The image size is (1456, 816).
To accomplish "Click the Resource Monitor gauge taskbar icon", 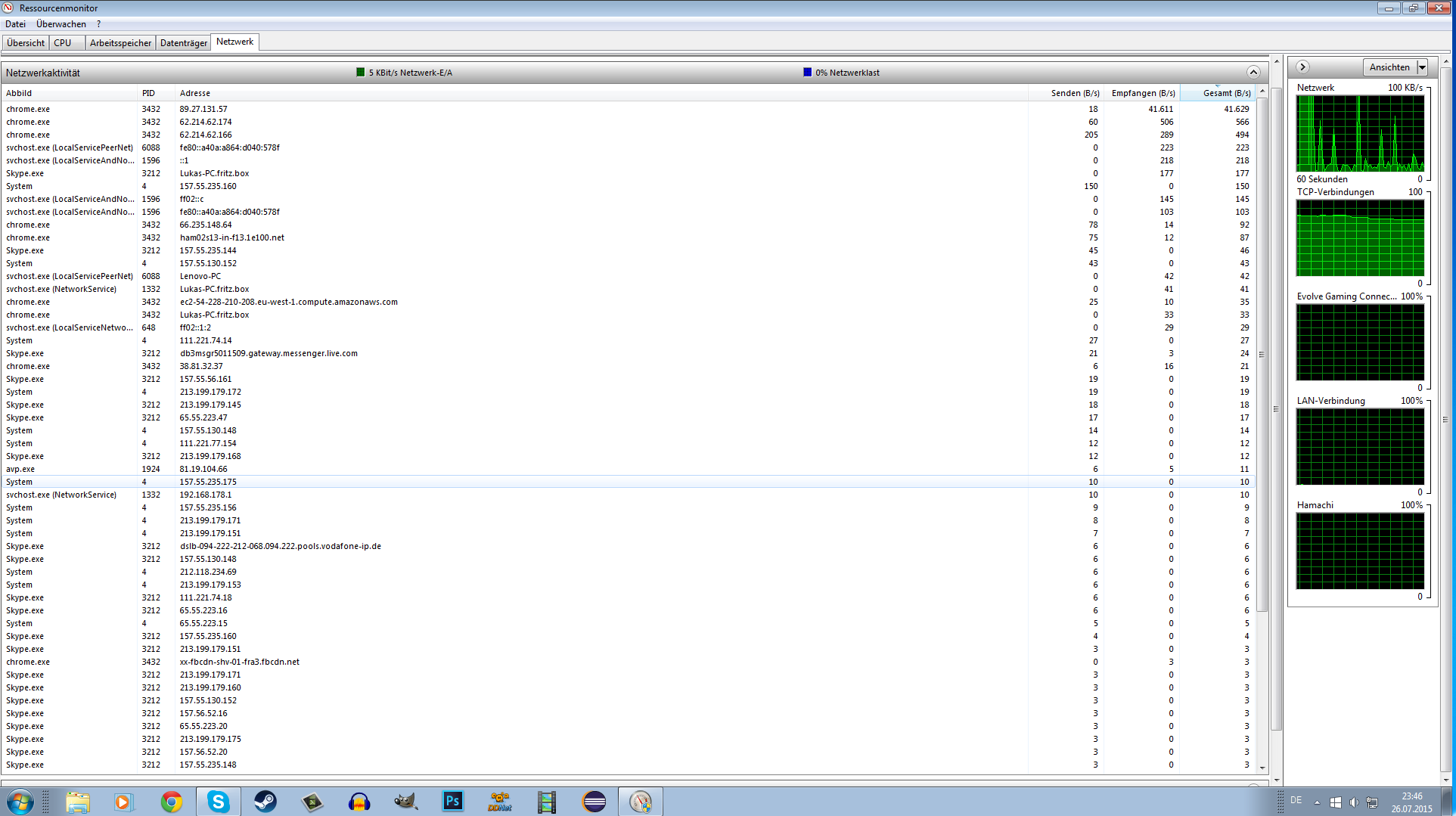I will (x=641, y=802).
